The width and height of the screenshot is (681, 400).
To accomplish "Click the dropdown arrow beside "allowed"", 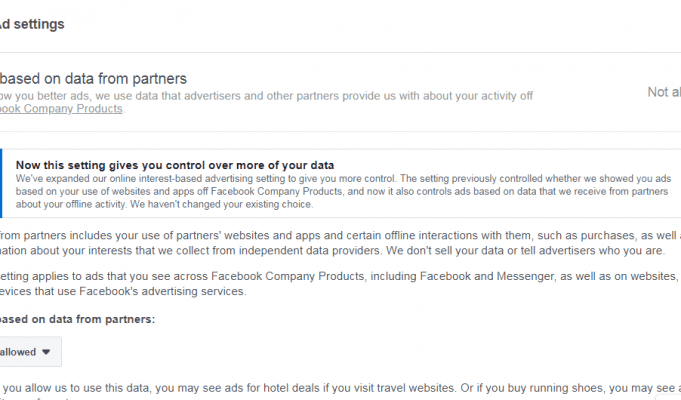I will click(x=46, y=352).
